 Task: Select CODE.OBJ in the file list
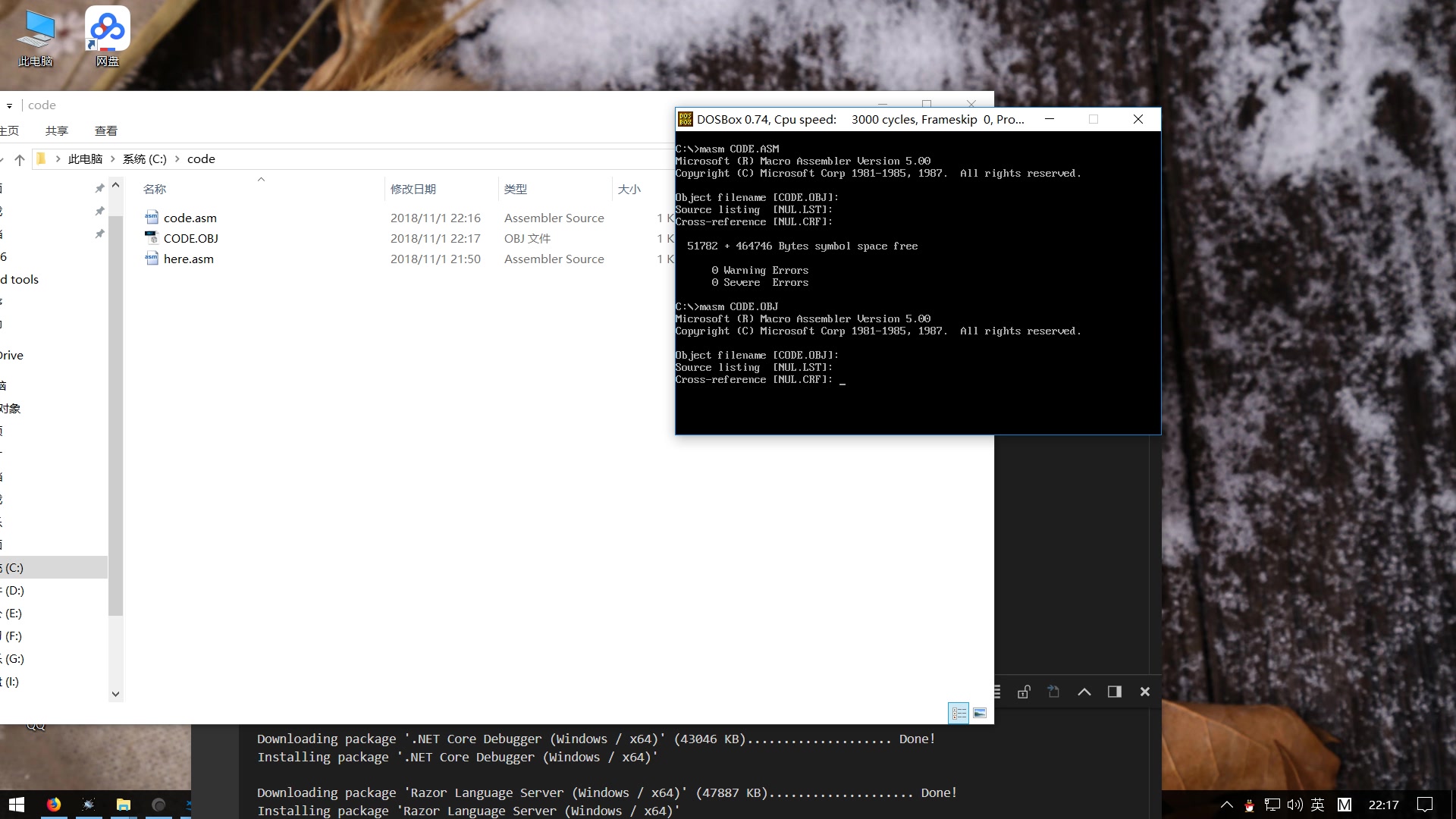click(192, 238)
